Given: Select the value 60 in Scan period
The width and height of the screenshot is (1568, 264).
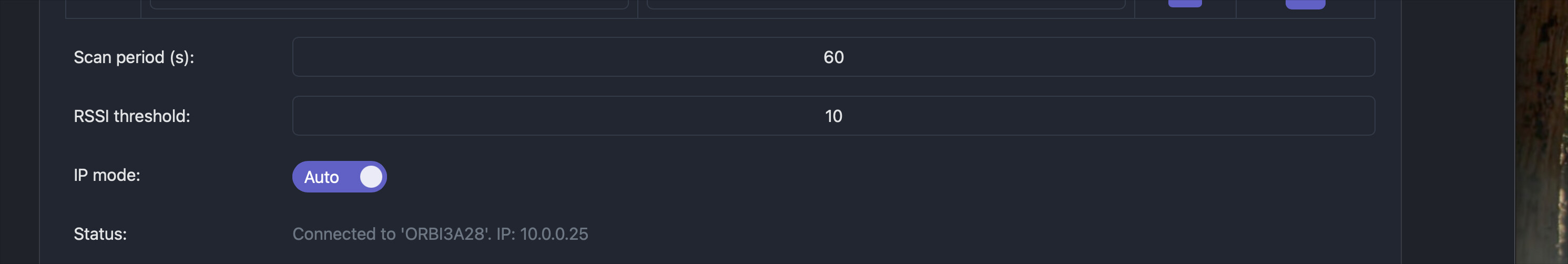Looking at the screenshot, I should (x=833, y=57).
